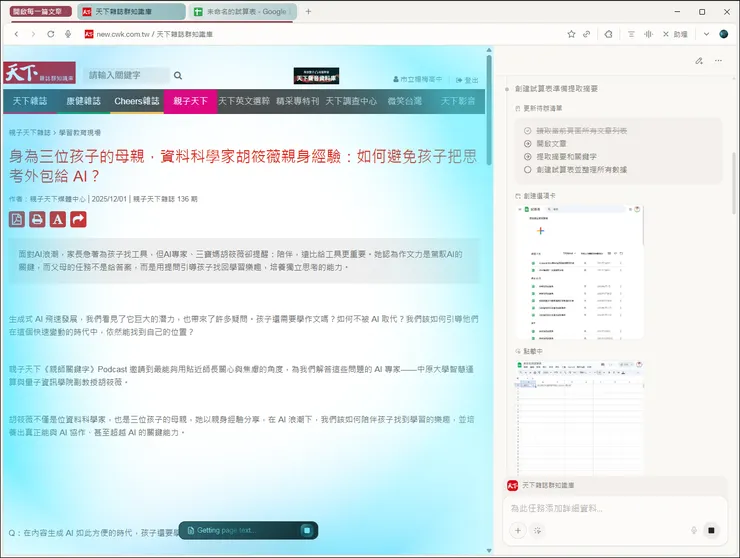
Task: Click 市立楊梅高中 account link
Action: (418, 79)
